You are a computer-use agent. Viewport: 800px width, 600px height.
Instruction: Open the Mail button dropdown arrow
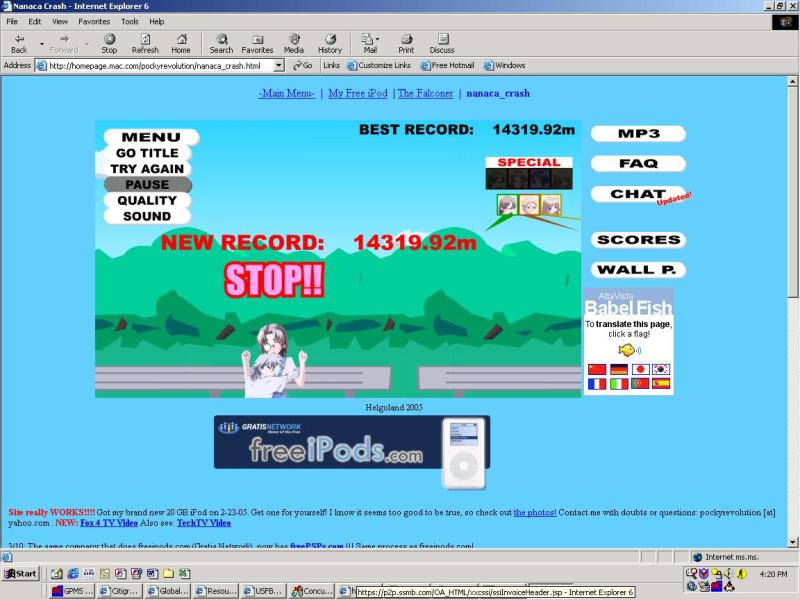378,39
